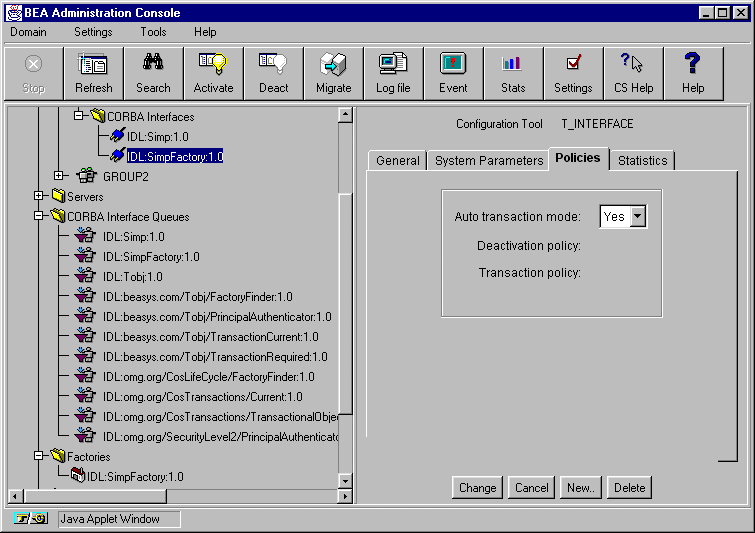Select IDL:beasys.com/Tobj/TransactionRequired:1.0 queue
755x533 pixels.
click(215, 356)
